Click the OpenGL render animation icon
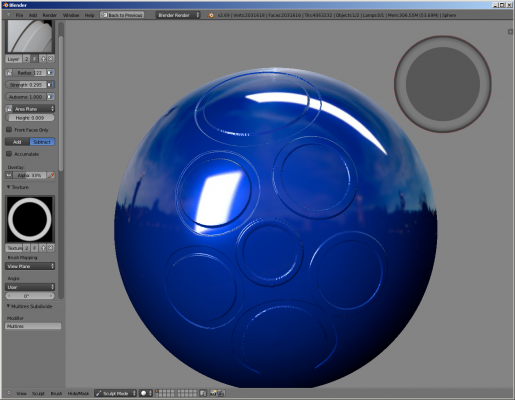Image resolution: width=515 pixels, height=400 pixels. click(x=221, y=393)
